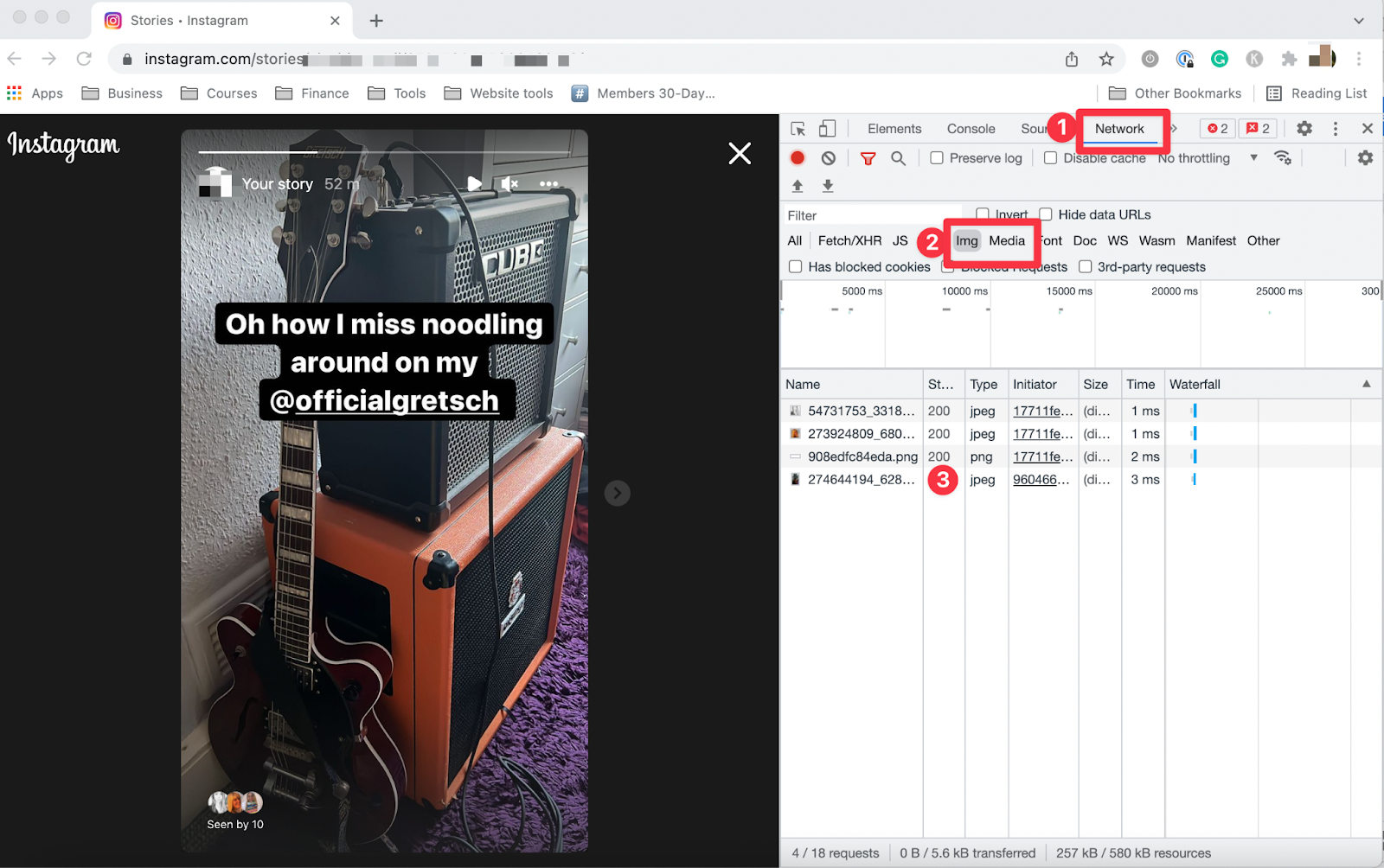Open DevTools settings gear icon
This screenshot has width=1384, height=868.
(1304, 129)
